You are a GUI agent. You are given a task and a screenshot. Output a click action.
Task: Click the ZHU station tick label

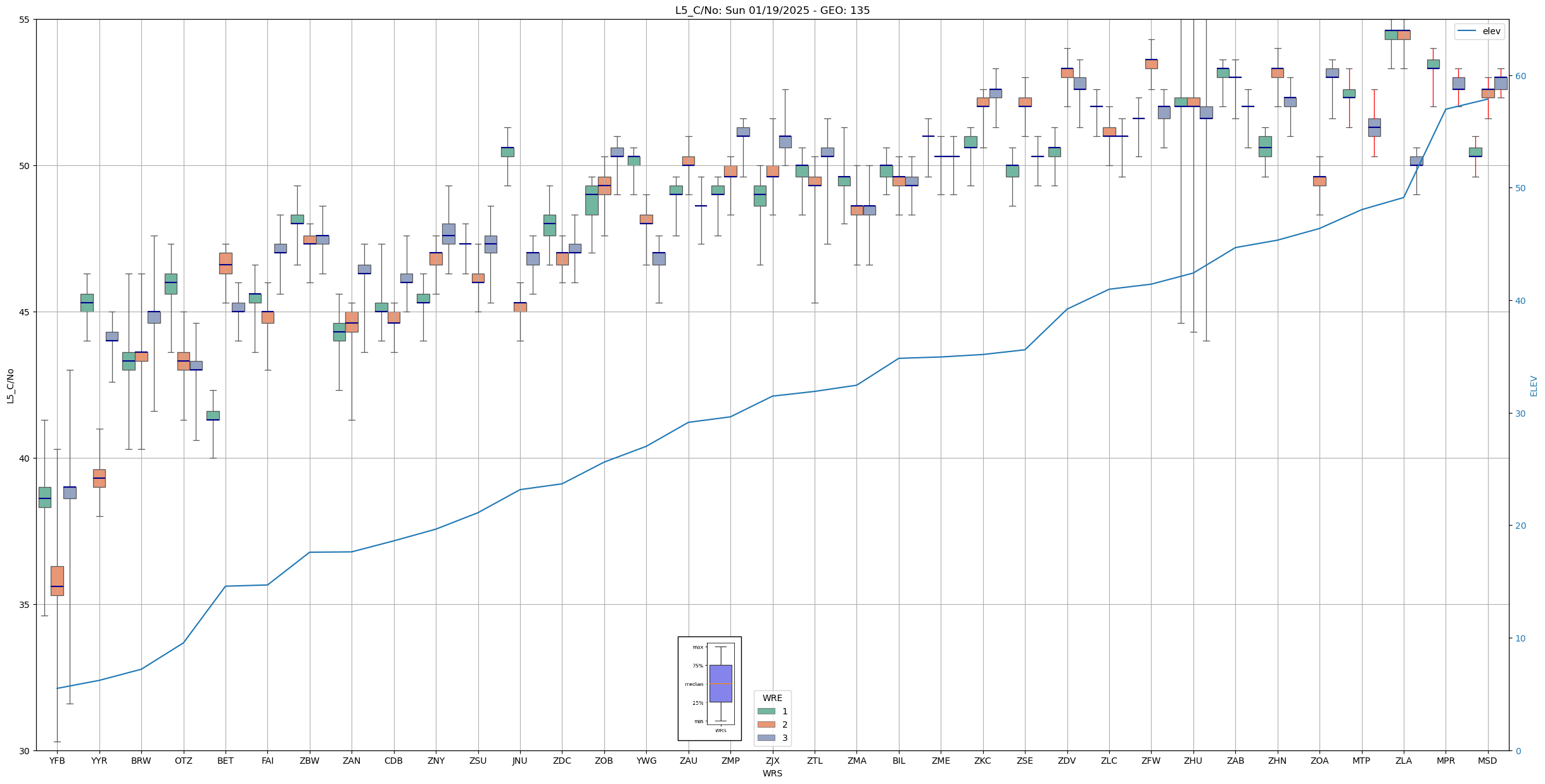point(1193,761)
